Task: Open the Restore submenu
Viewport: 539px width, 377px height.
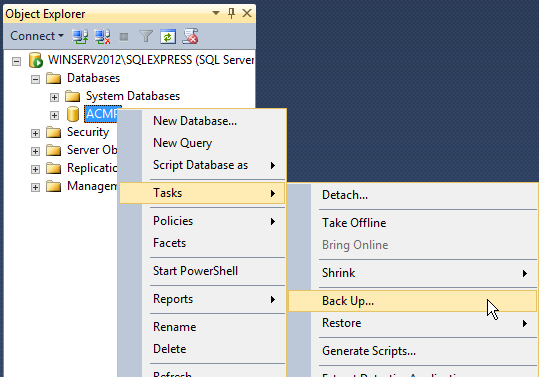Action: click(412, 323)
